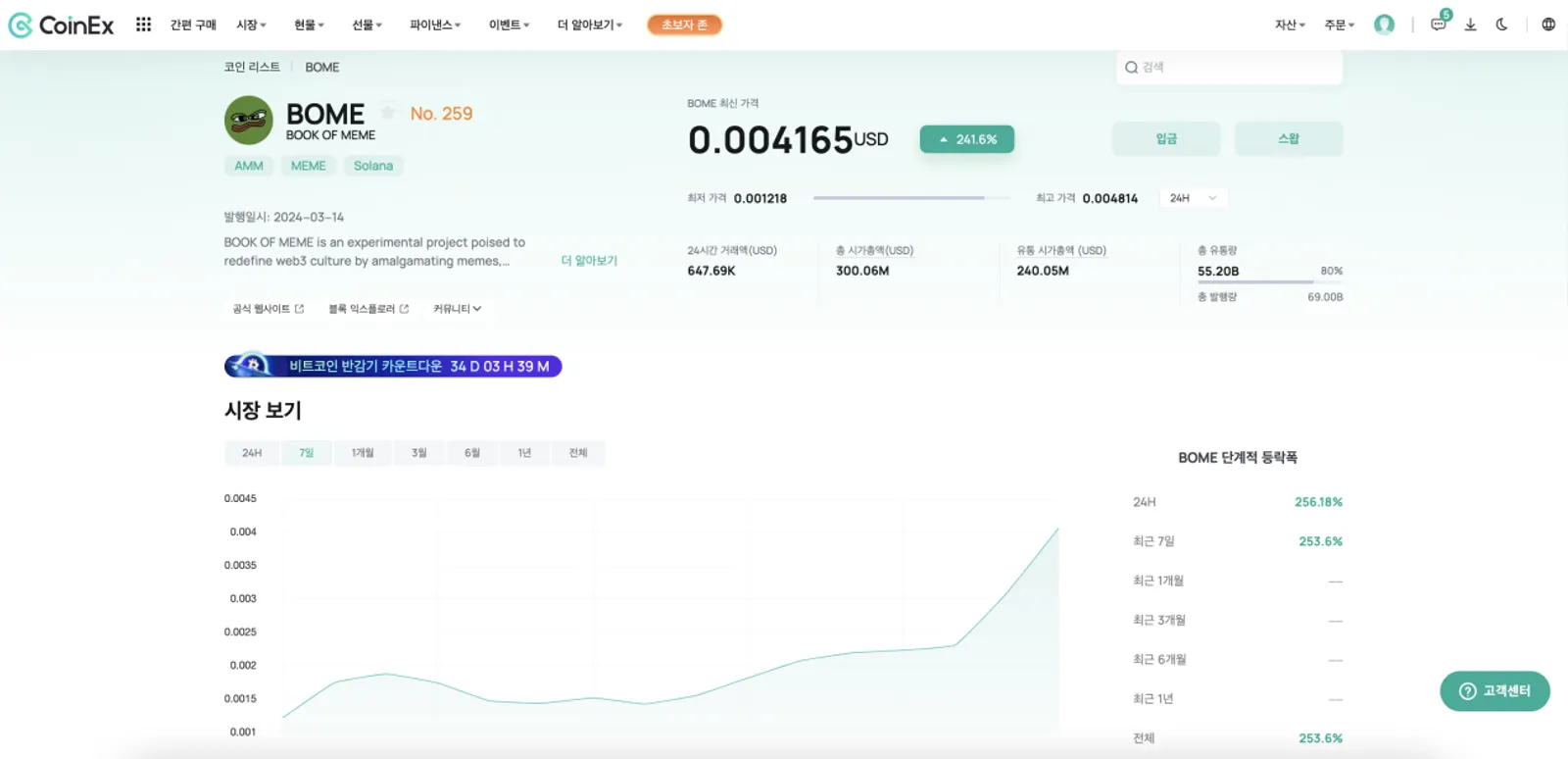The height and width of the screenshot is (759, 1568).
Task: Click the low-high price range bar
Action: pyautogui.click(x=911, y=198)
